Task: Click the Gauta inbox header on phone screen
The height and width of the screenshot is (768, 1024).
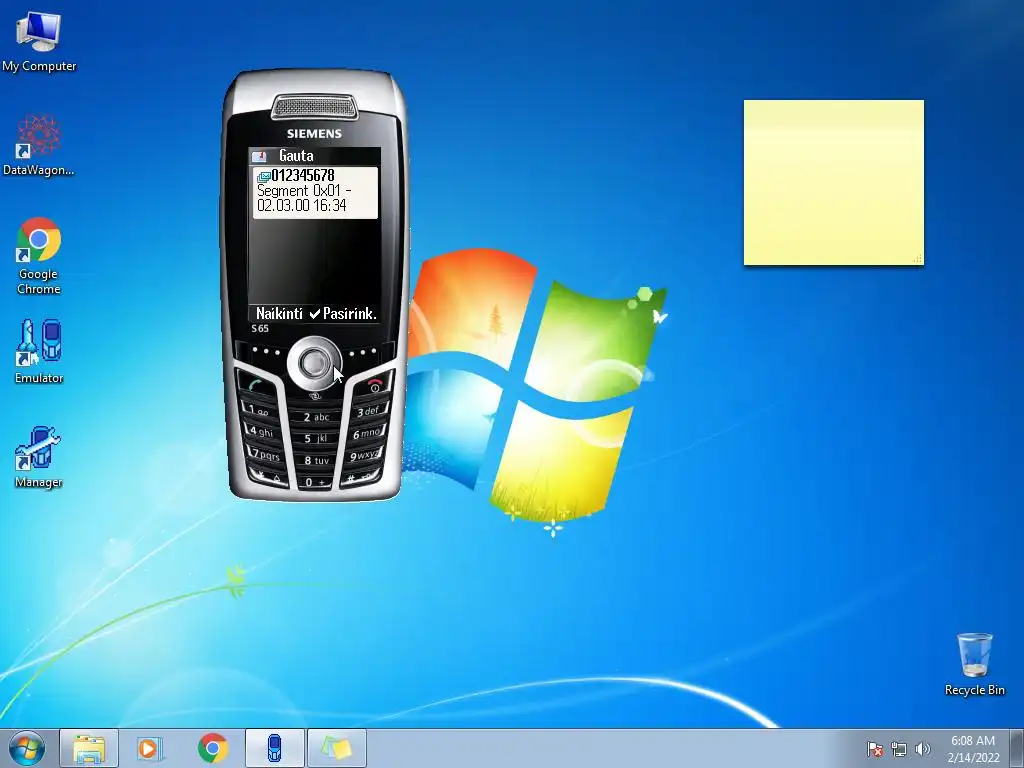Action: tap(296, 155)
